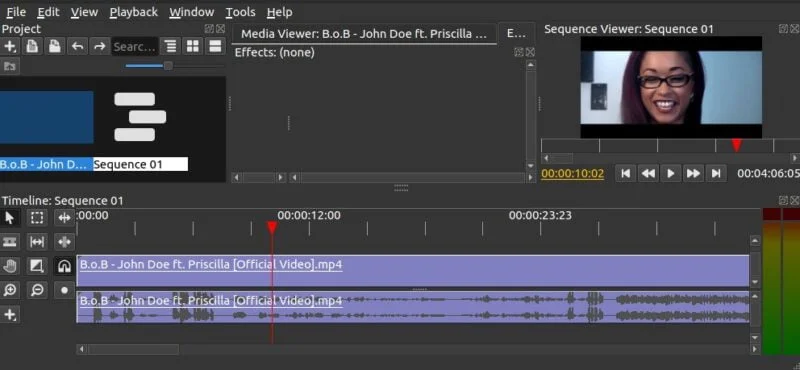800x370 pixels.
Task: Switch Project panel to list view
Action: [x=215, y=46]
